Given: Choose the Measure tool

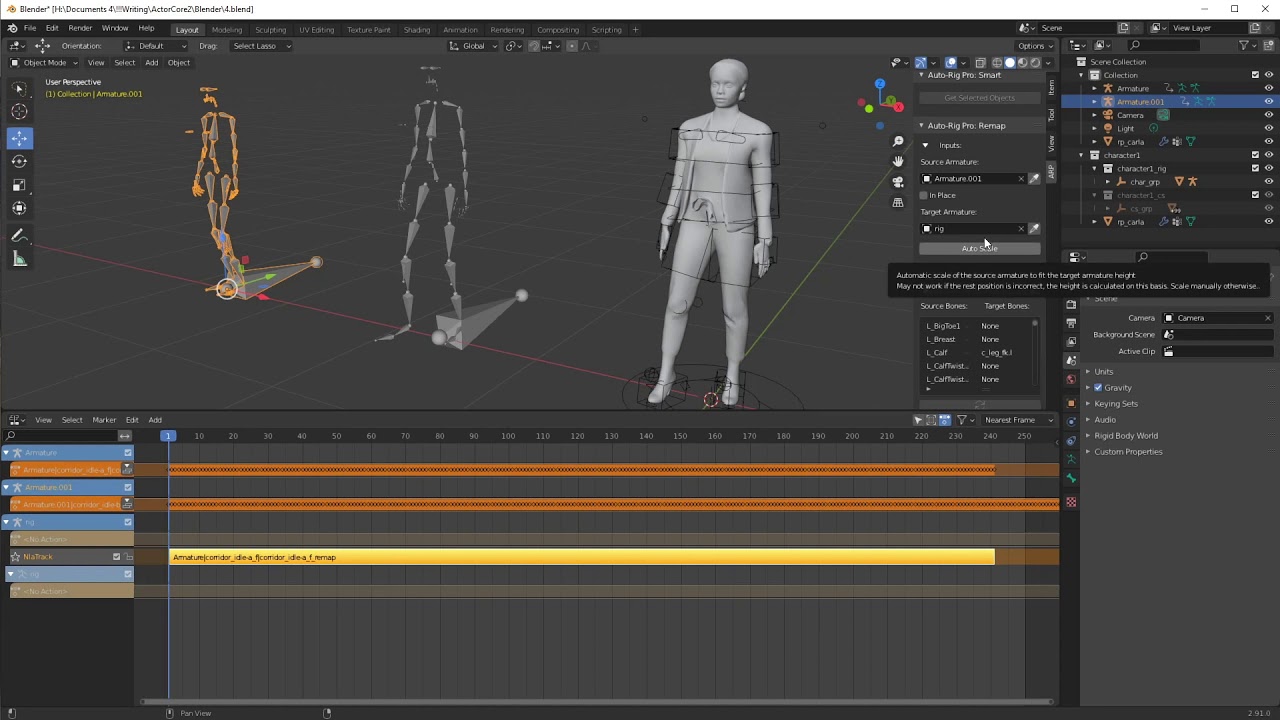Looking at the screenshot, I should (19, 260).
